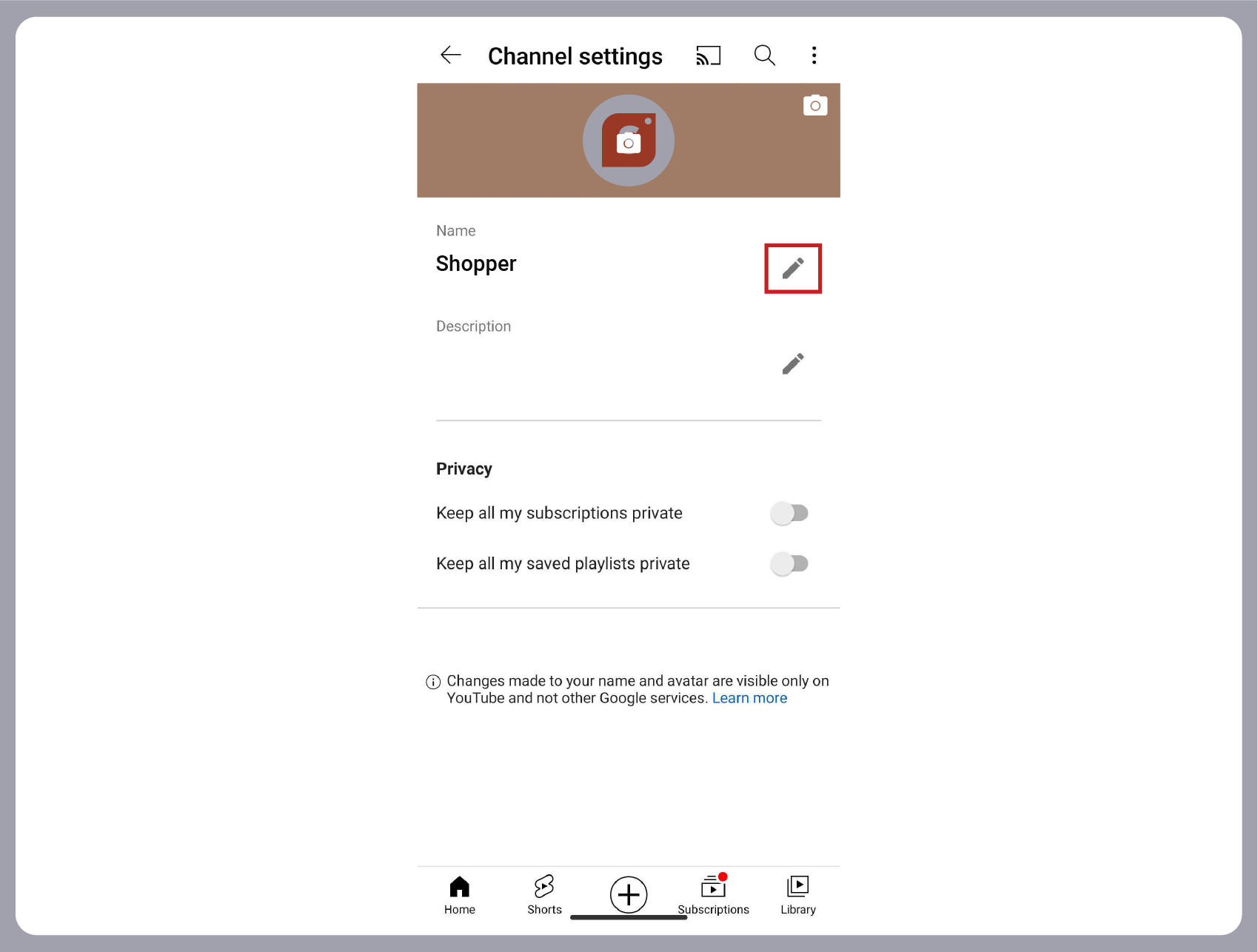Toggle Keep all my saved playlists private

coord(789,564)
